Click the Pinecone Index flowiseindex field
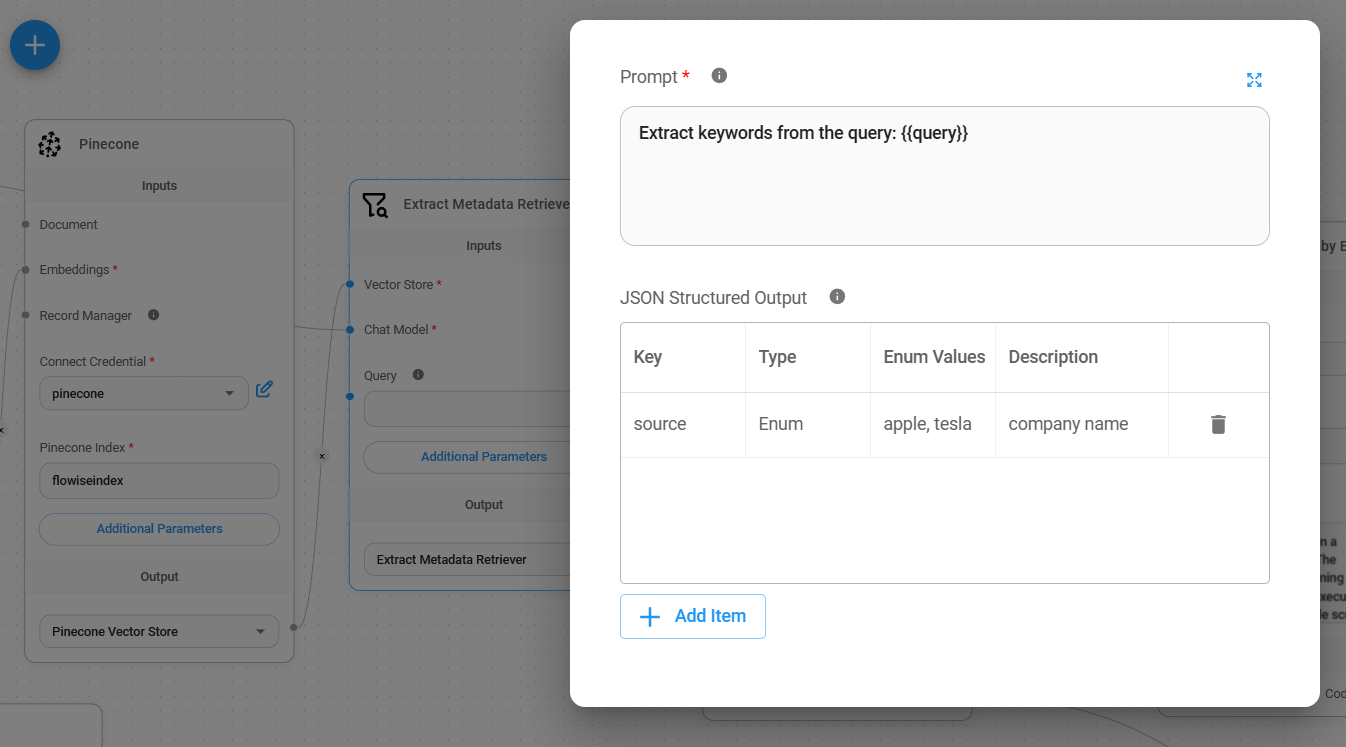 click(159, 481)
